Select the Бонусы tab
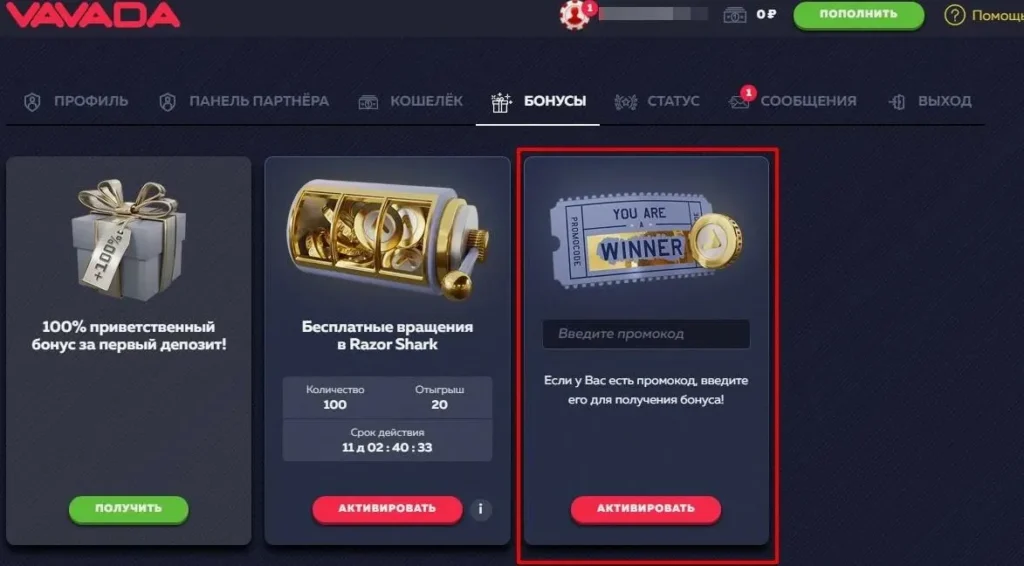The height and width of the screenshot is (566, 1024). point(538,101)
